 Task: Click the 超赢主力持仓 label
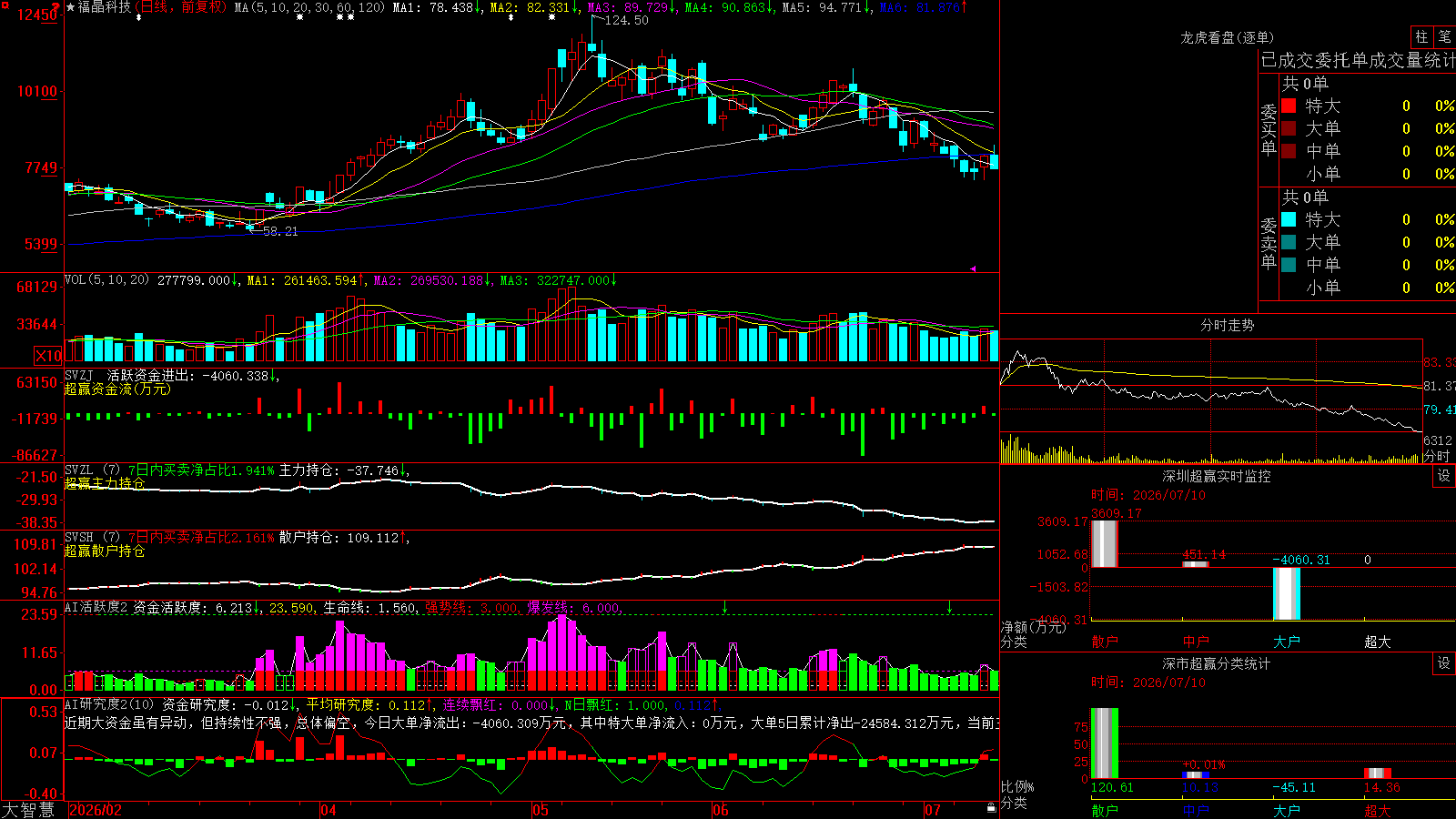coord(105,483)
